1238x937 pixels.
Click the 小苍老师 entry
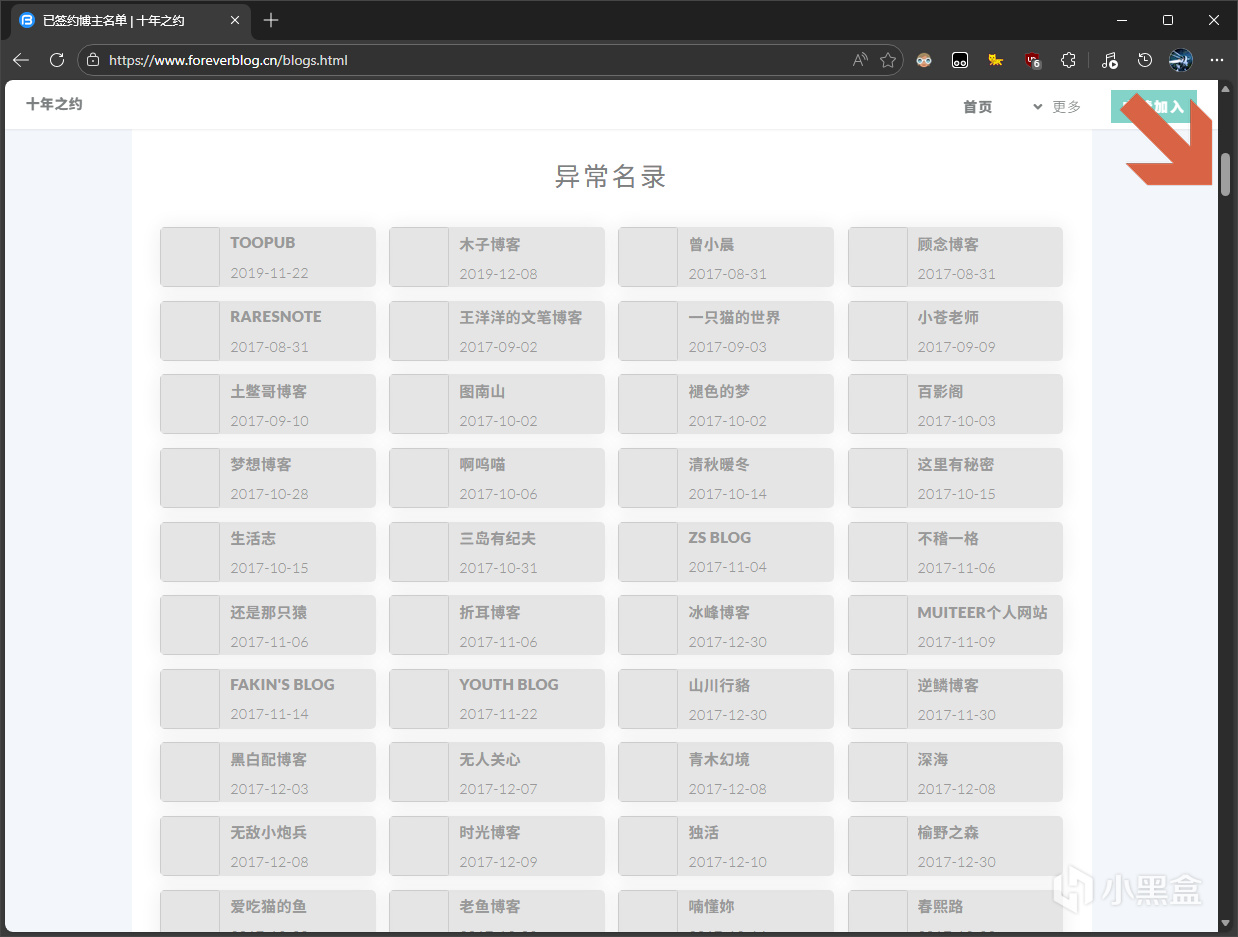(x=955, y=331)
